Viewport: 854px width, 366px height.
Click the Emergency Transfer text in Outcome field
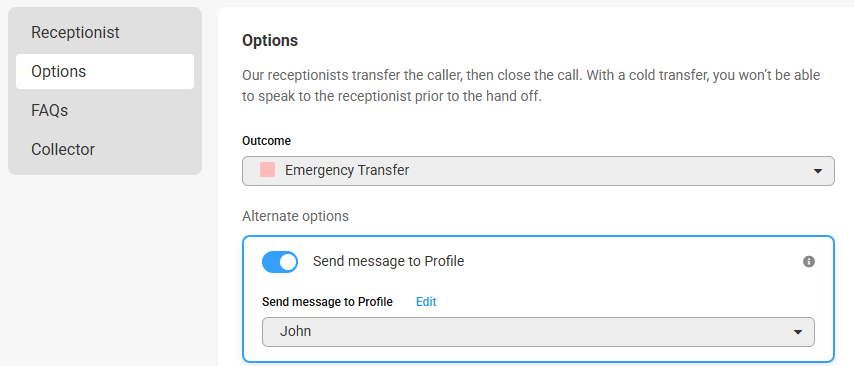coord(347,170)
